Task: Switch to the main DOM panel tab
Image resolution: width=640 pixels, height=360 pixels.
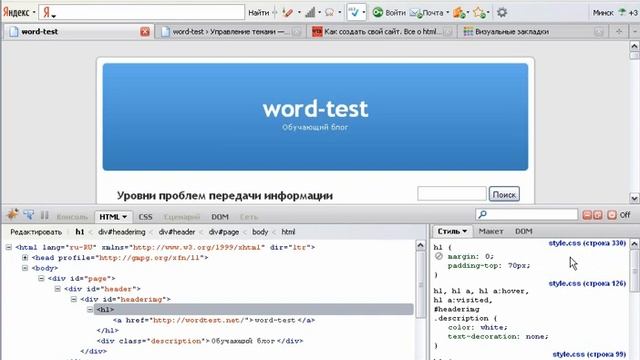Action: pos(220,217)
